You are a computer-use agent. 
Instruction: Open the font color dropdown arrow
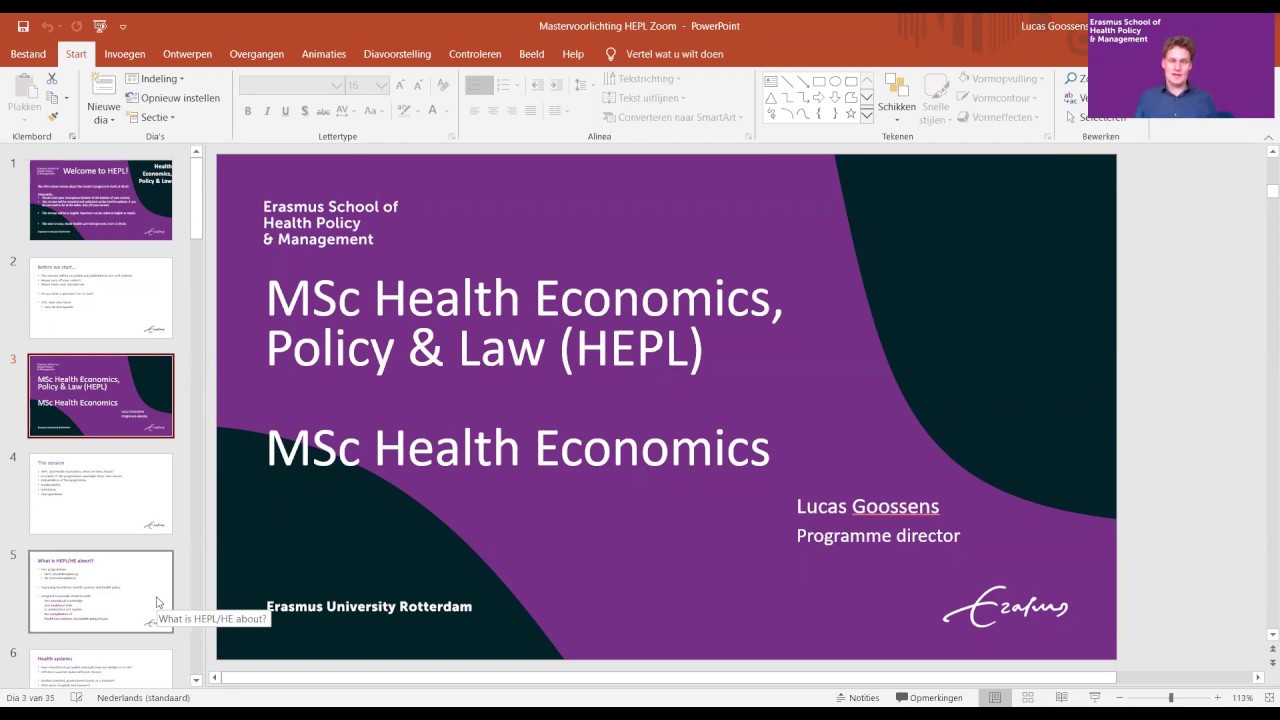coord(447,111)
